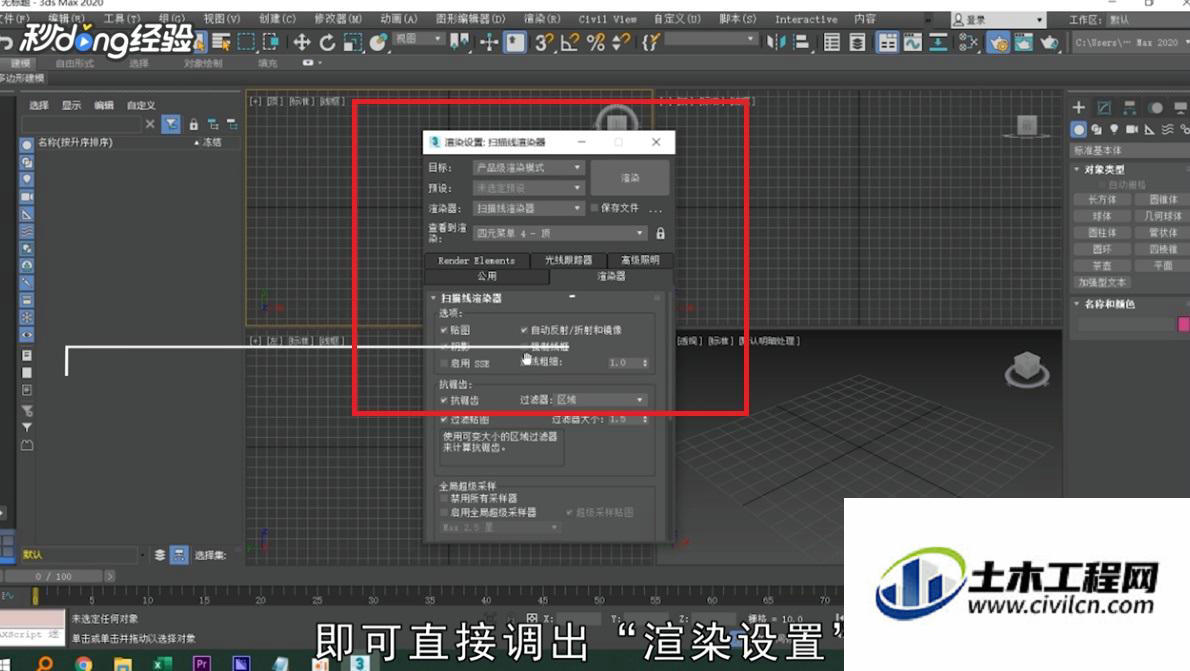This screenshot has width=1190, height=671.
Task: Select the Scale tool in the toolbar
Action: click(353, 43)
